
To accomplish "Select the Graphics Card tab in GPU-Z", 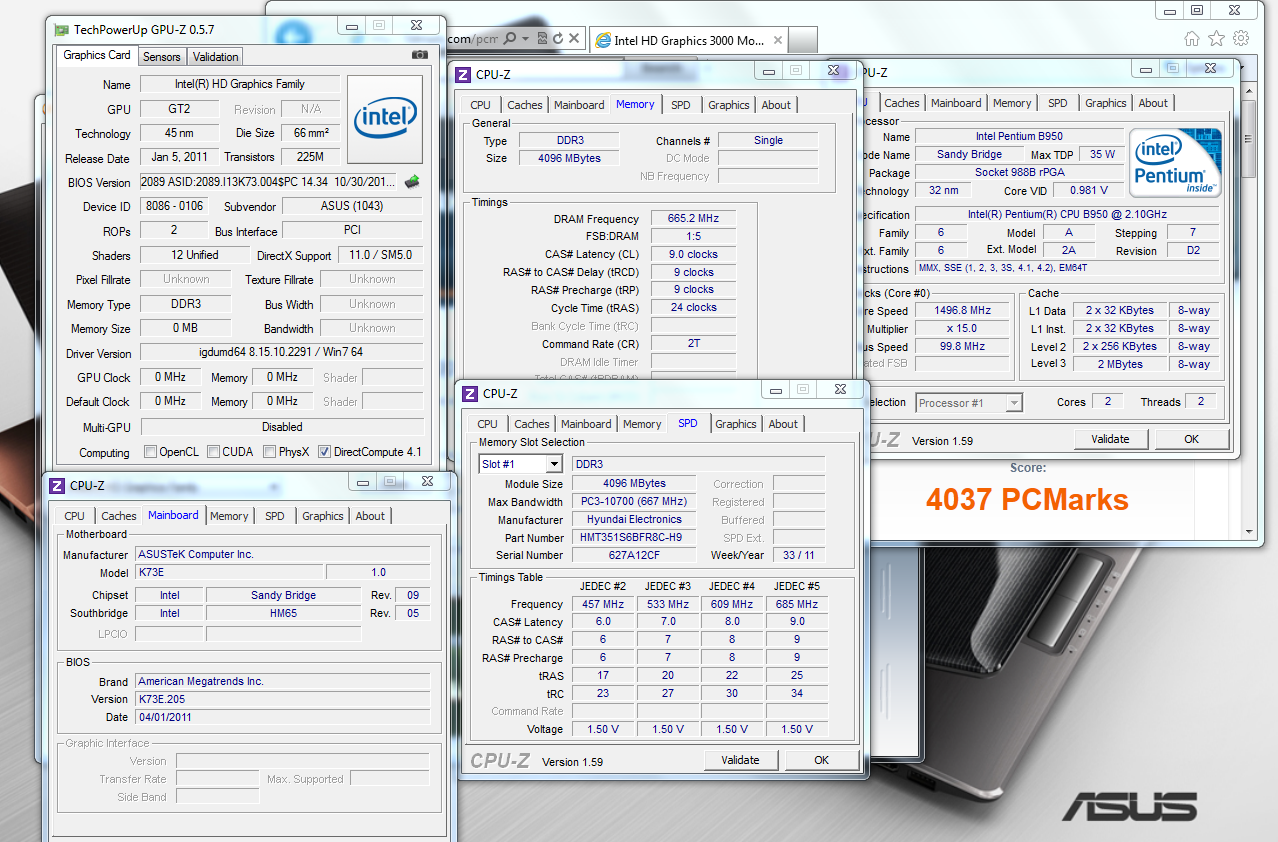I will click(x=97, y=55).
